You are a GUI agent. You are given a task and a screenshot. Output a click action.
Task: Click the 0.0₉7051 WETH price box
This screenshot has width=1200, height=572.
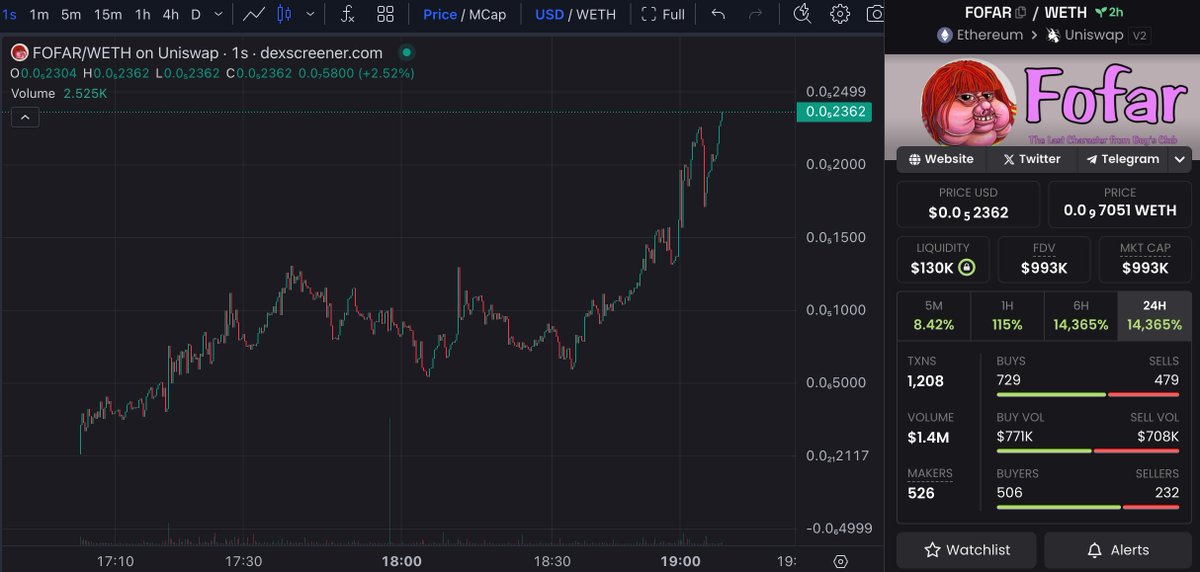click(1120, 204)
